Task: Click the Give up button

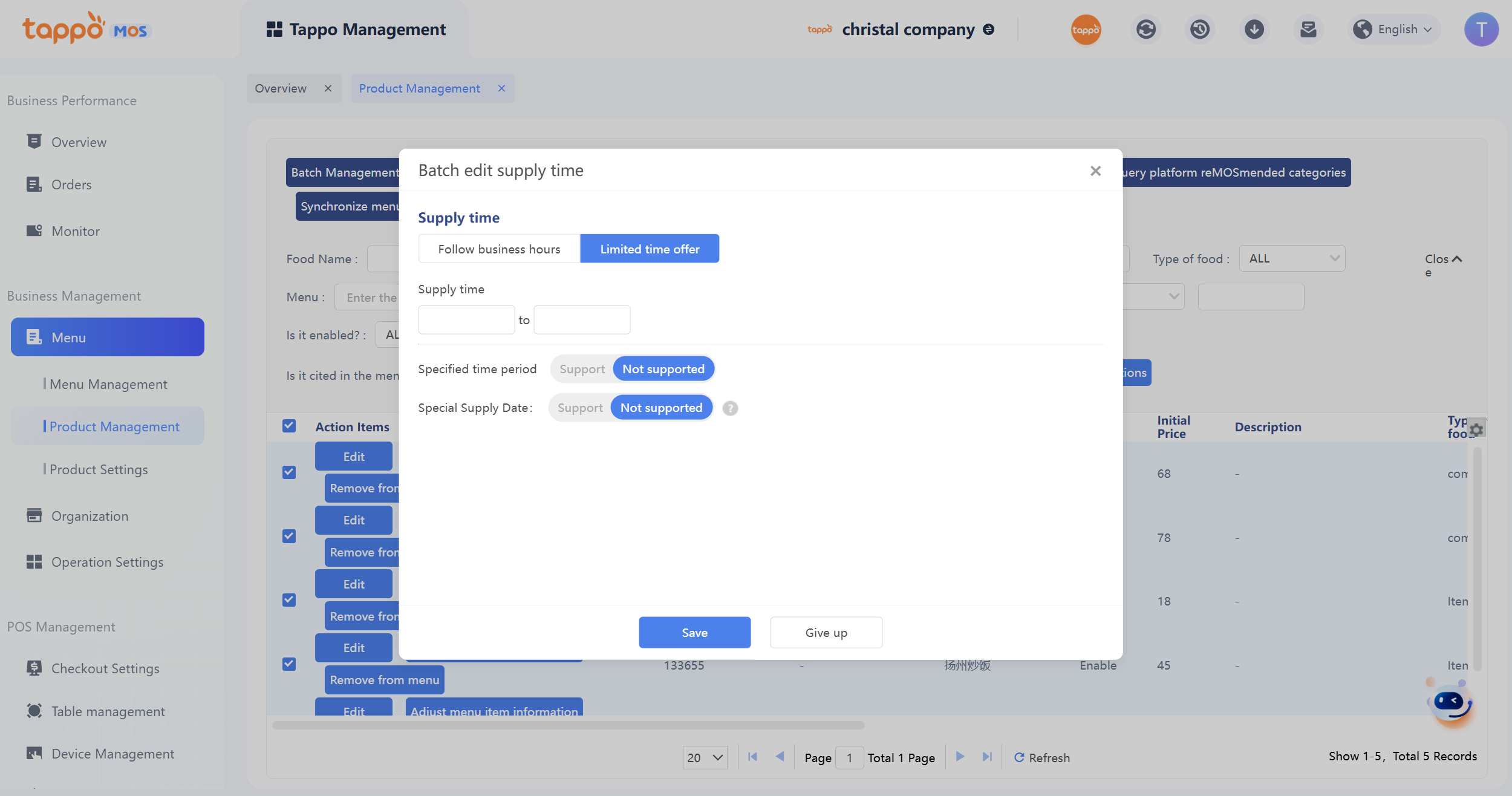Action: [x=826, y=633]
